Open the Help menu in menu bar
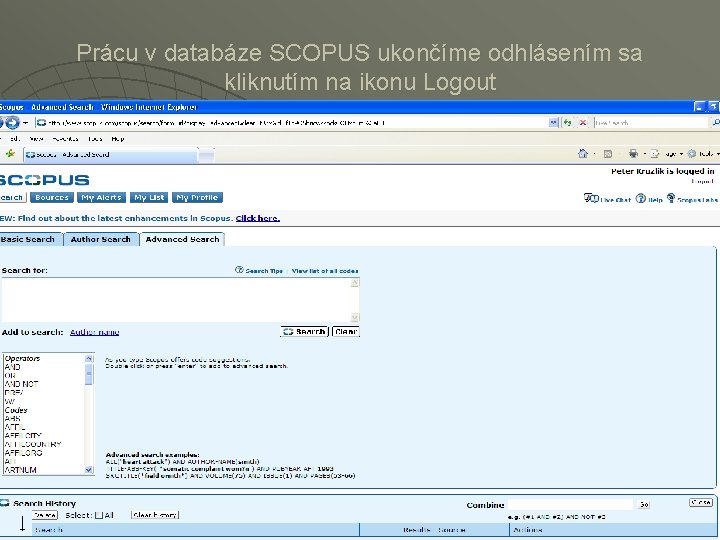The height and width of the screenshot is (540, 720). click(x=118, y=139)
